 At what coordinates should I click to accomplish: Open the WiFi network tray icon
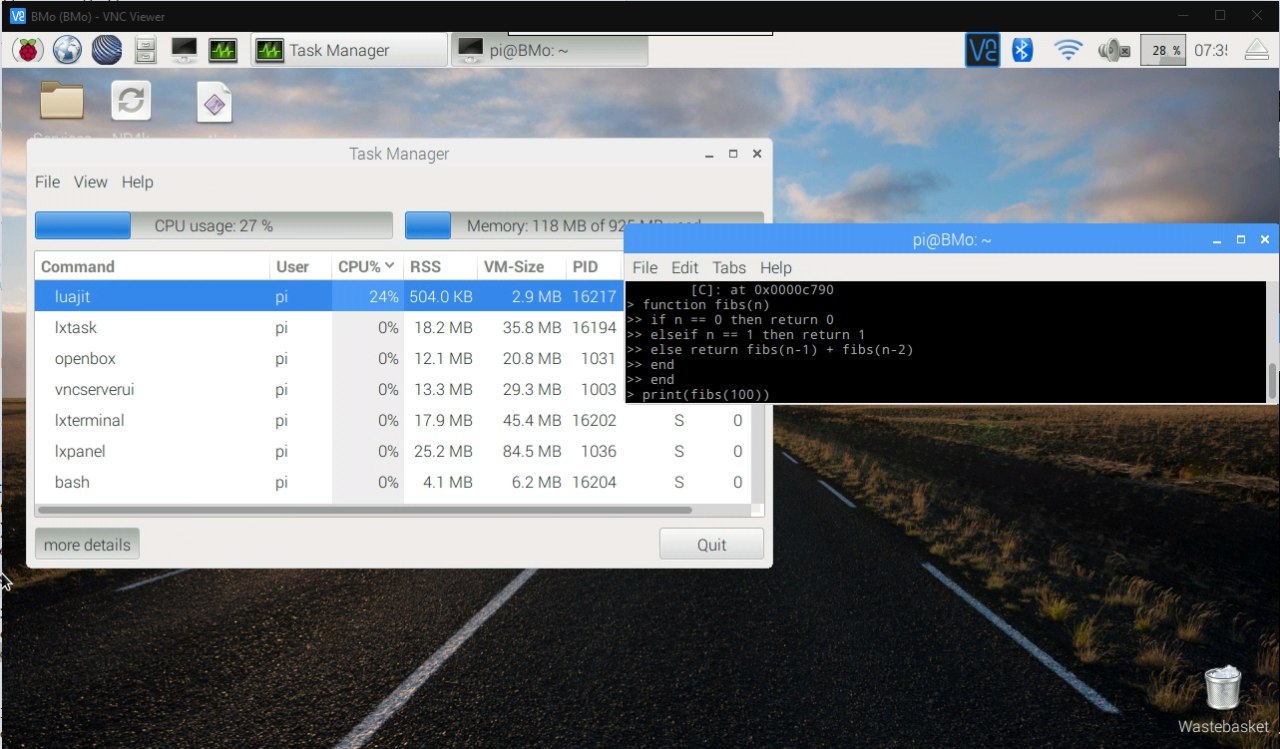tap(1069, 50)
